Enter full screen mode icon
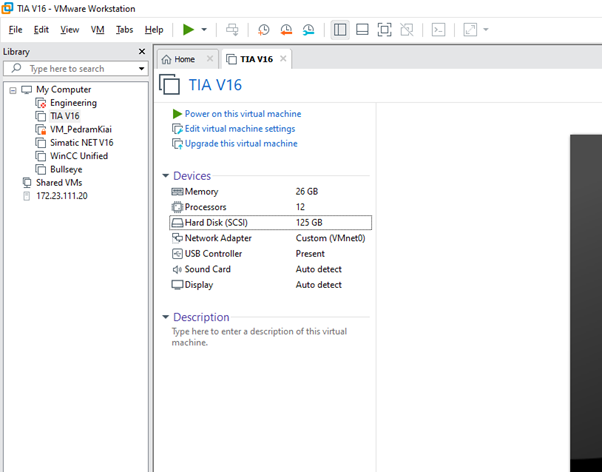602x472 pixels. [x=384, y=30]
